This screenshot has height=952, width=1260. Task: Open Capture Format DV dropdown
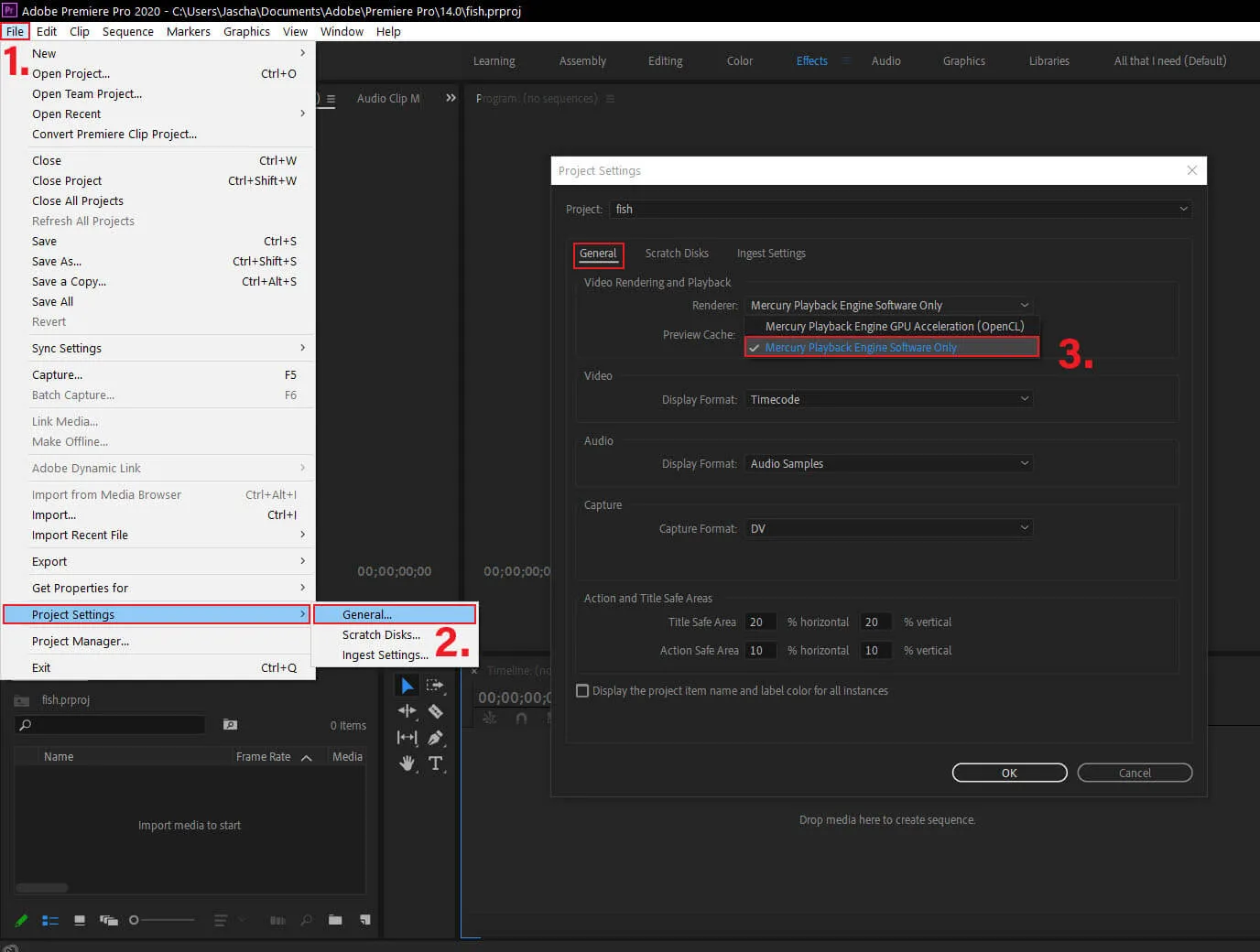(x=889, y=529)
